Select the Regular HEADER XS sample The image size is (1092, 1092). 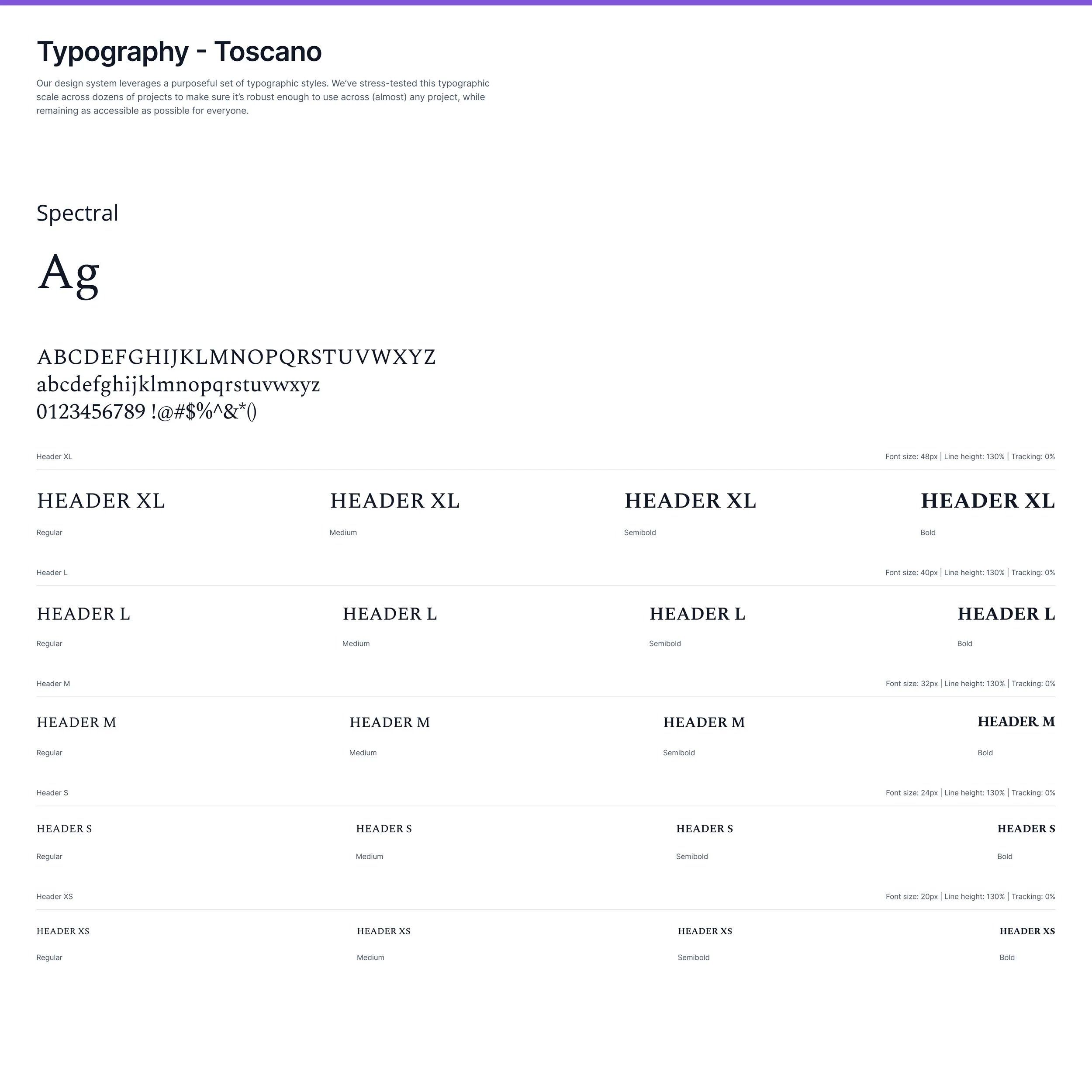[x=63, y=931]
